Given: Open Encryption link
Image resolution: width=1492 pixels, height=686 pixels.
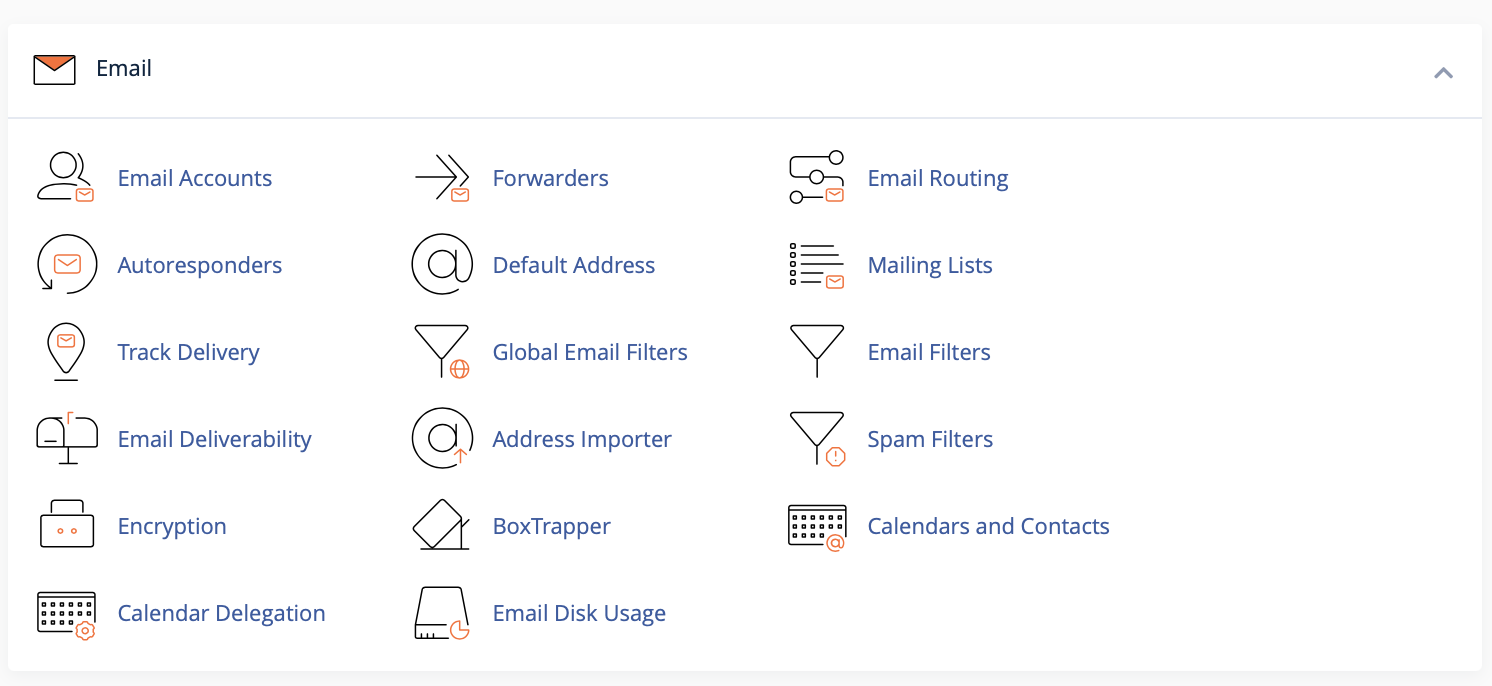Looking at the screenshot, I should [172, 526].
